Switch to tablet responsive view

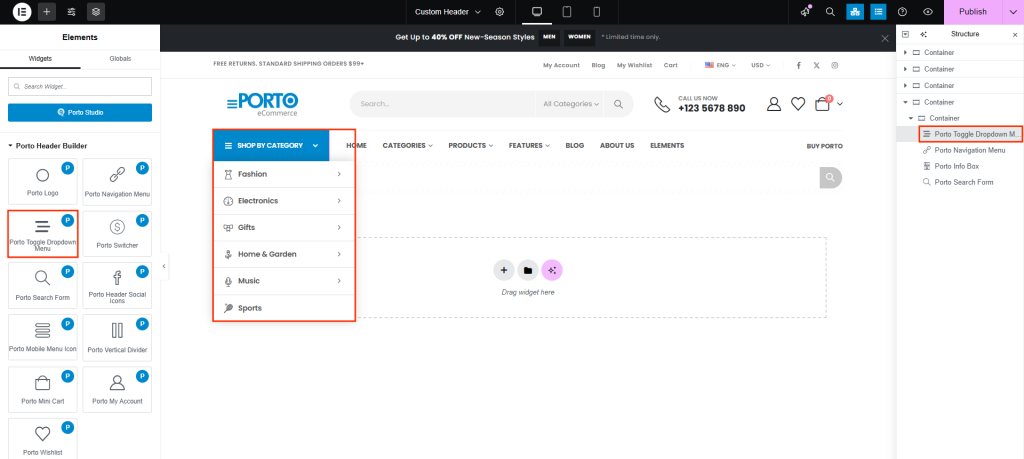(x=567, y=12)
